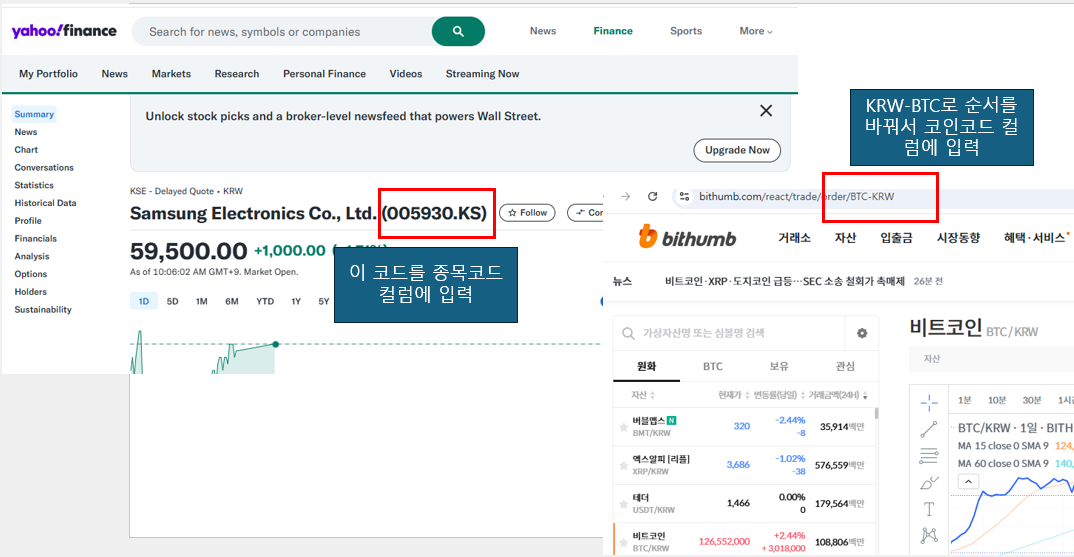Open the News link in Yahoo top header
Image resolution: width=1074 pixels, height=557 pixels.
click(542, 31)
